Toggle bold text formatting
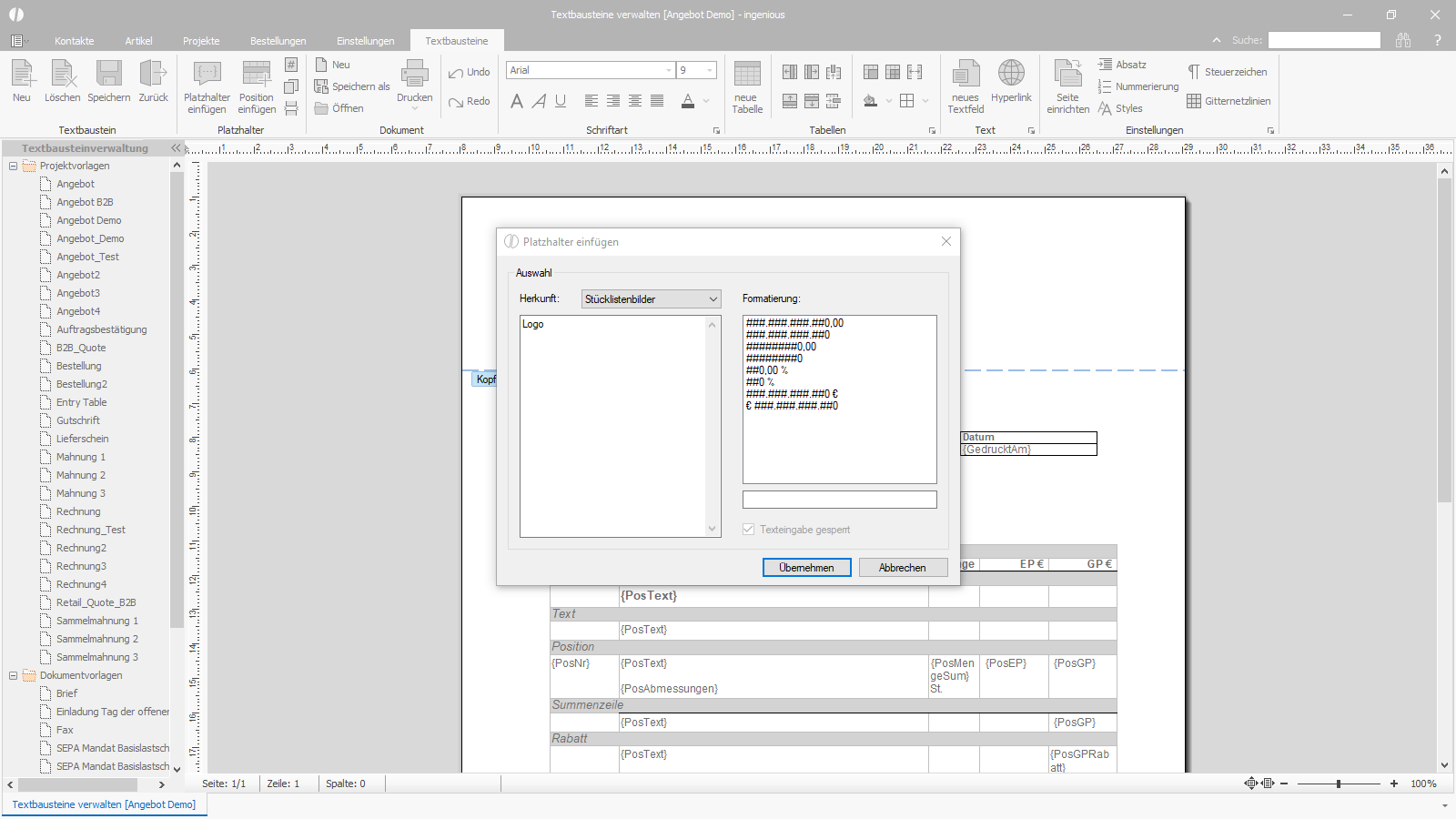 click(517, 101)
